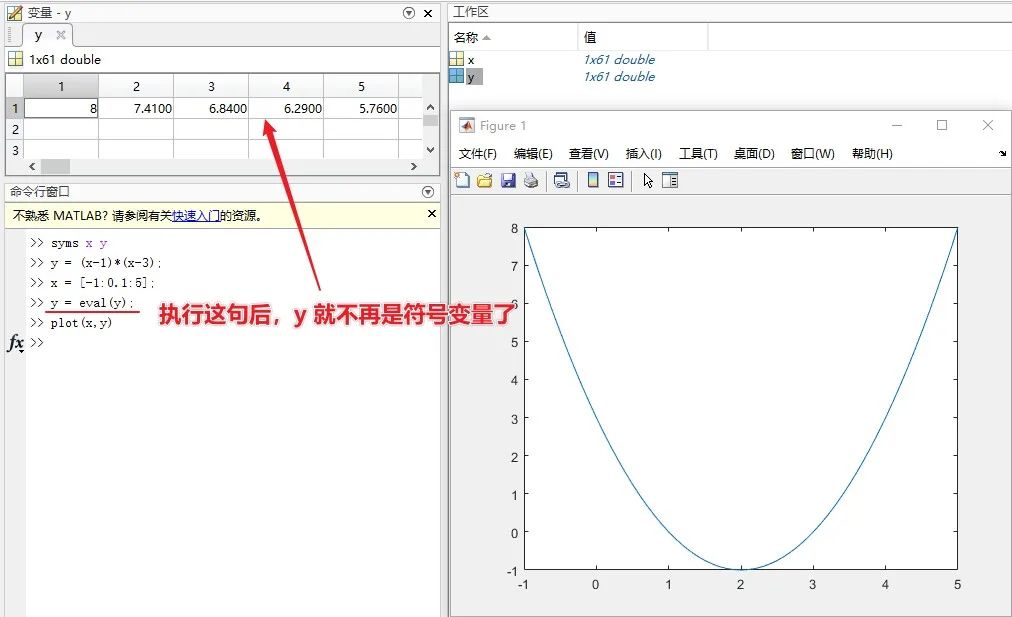Create a new figure via New Figure icon

[x=463, y=180]
